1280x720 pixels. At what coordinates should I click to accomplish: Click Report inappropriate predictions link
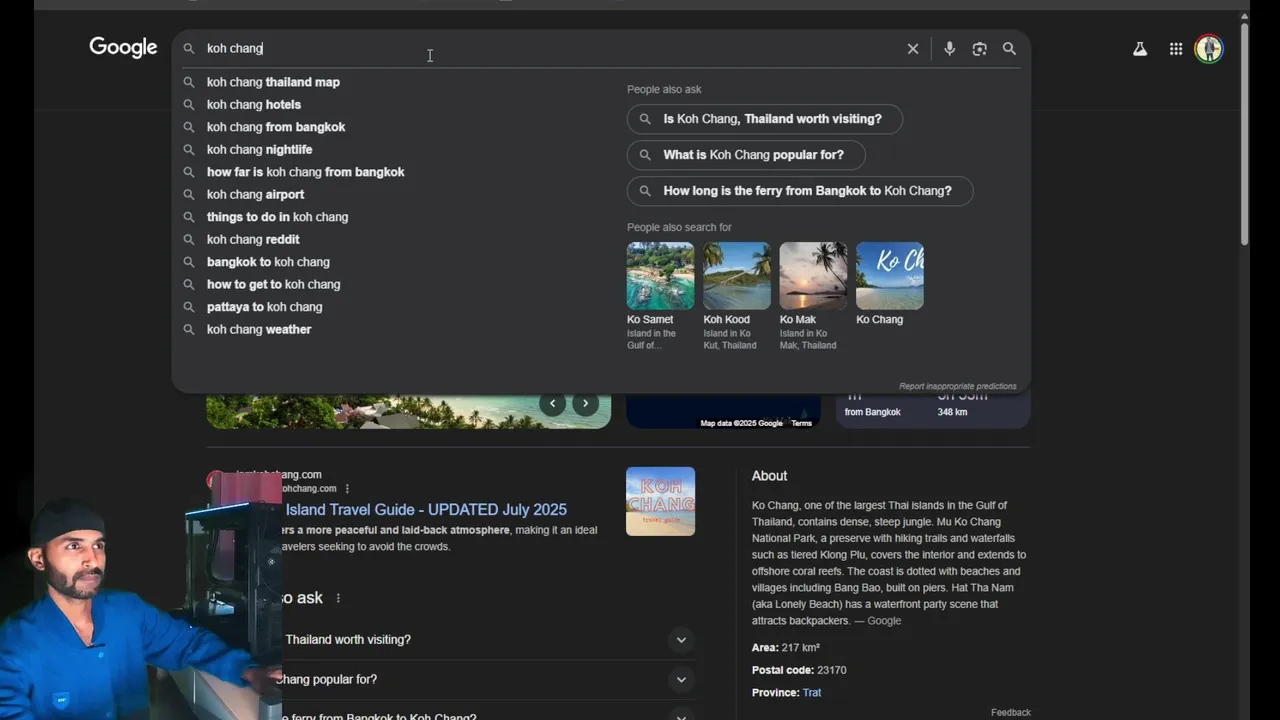coord(957,386)
